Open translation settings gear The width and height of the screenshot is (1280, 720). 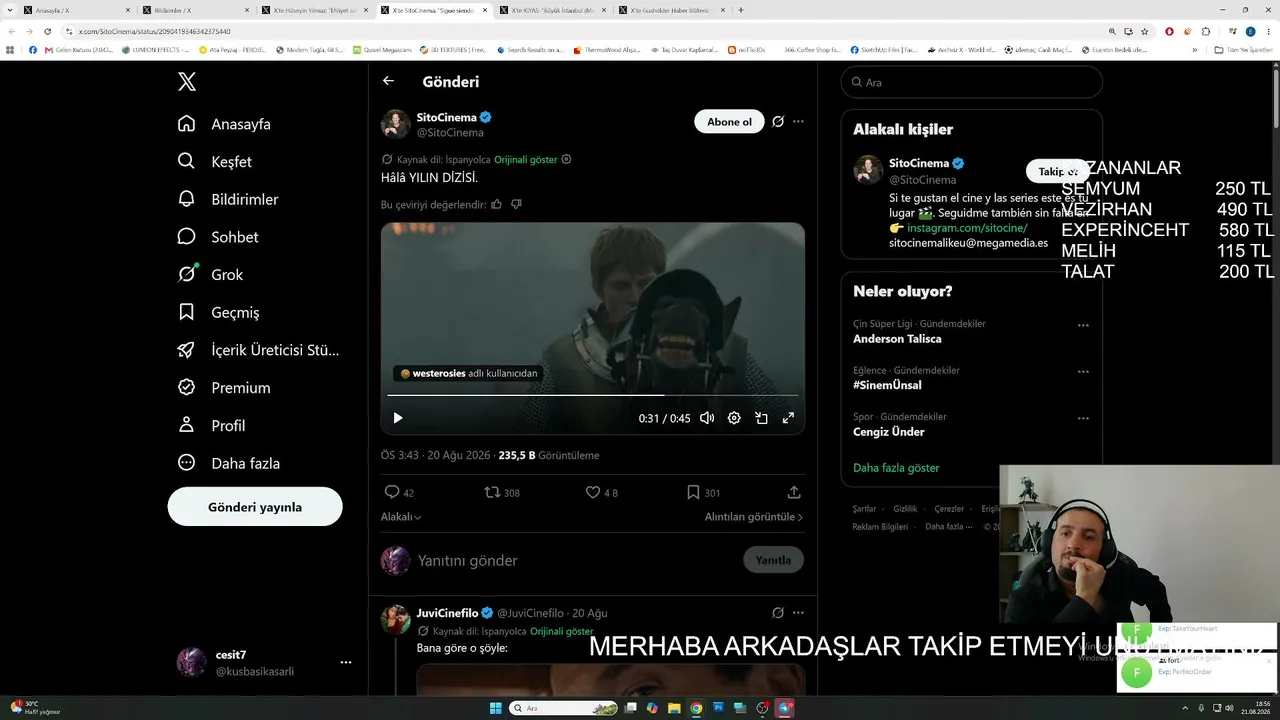tap(566, 159)
